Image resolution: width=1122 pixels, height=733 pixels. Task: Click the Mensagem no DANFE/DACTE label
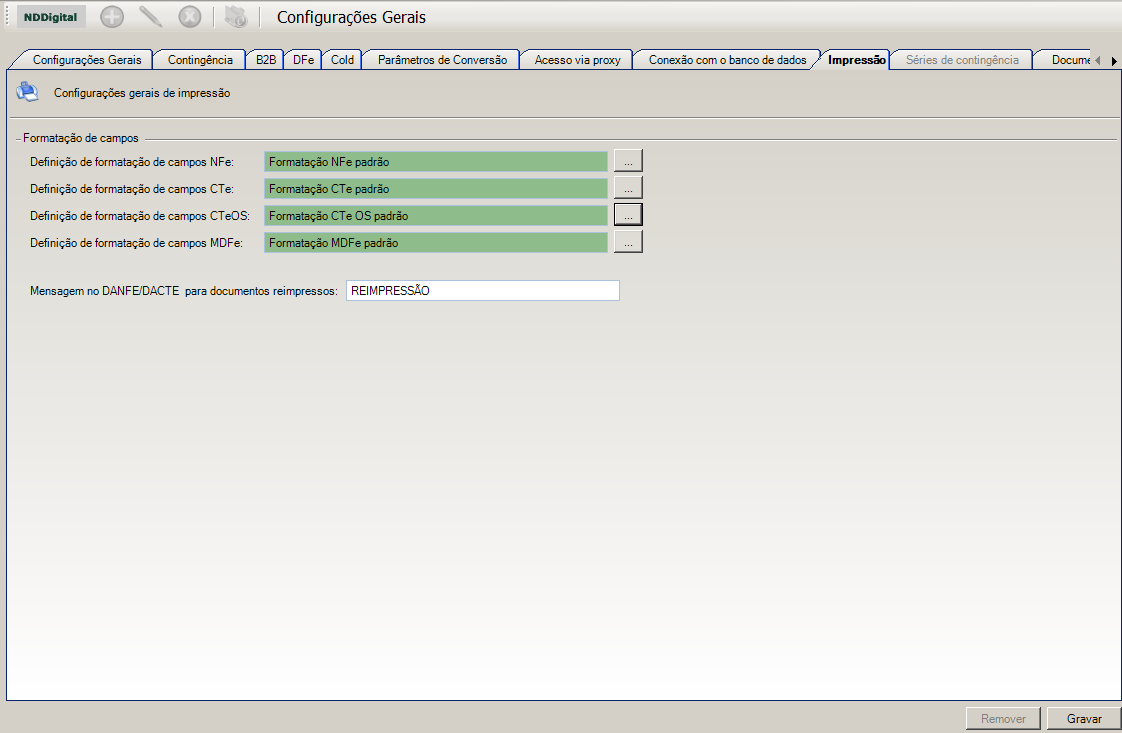coord(183,291)
